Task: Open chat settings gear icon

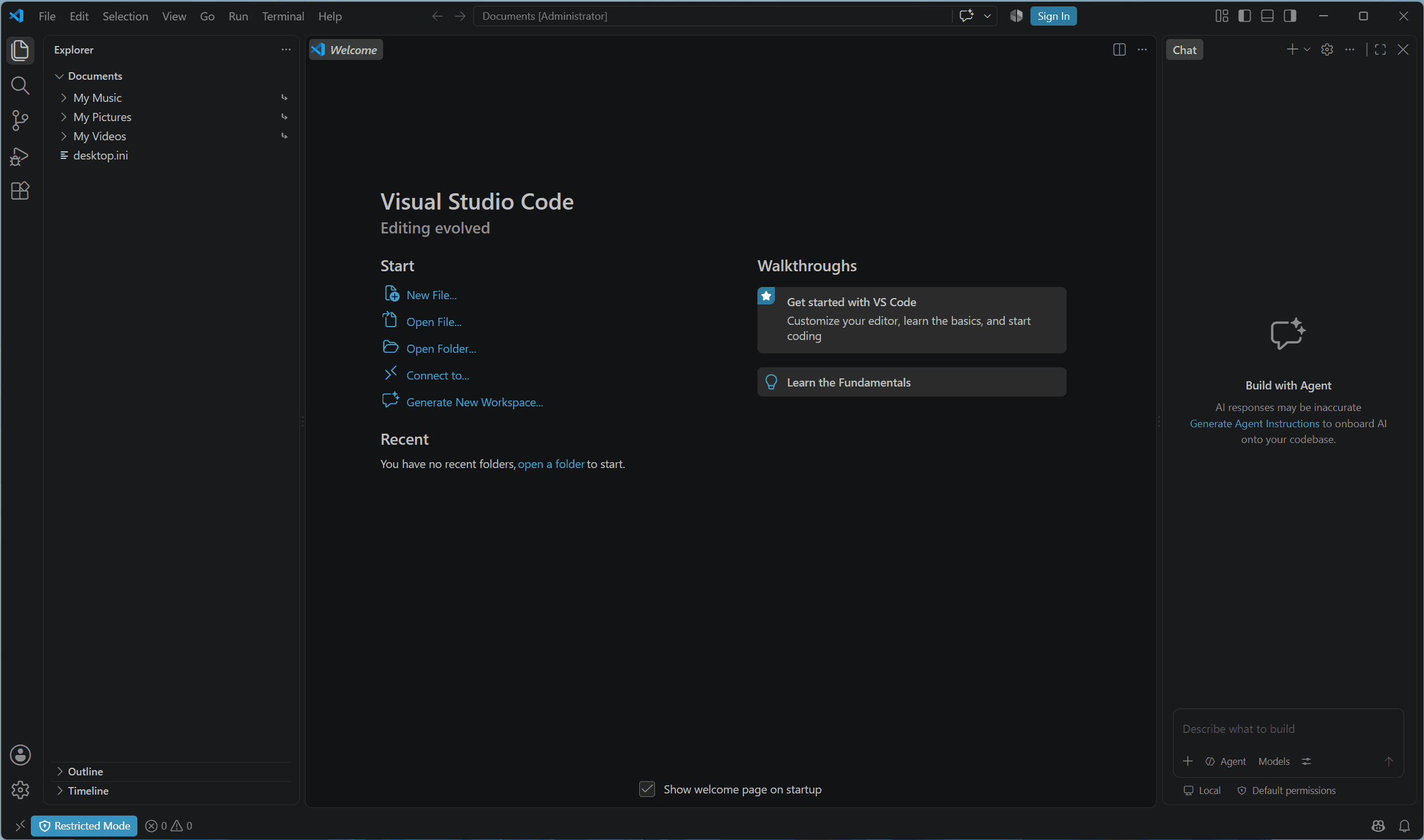Action: [x=1327, y=50]
